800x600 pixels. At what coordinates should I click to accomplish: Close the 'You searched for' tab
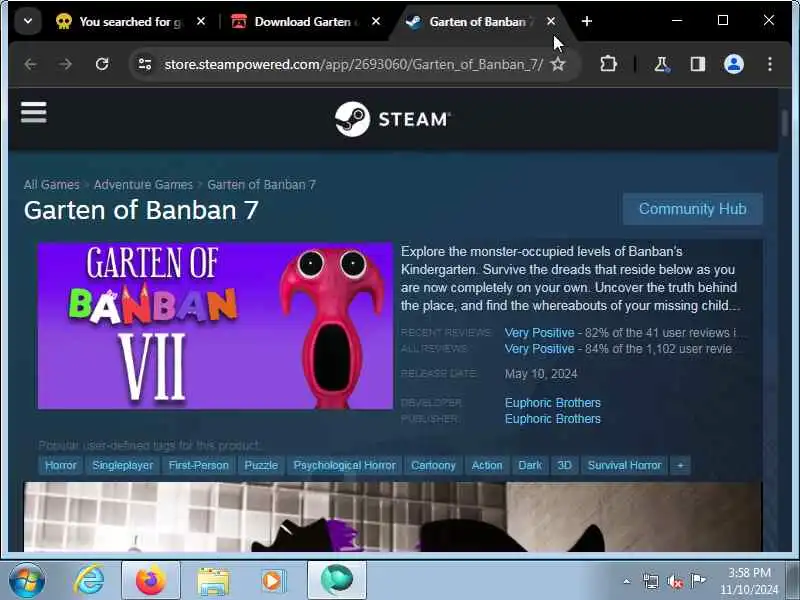201,21
